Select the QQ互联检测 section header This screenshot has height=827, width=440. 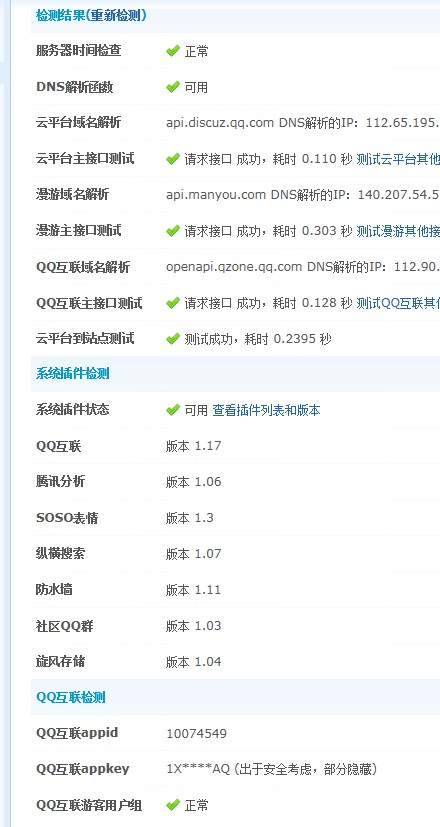71,697
